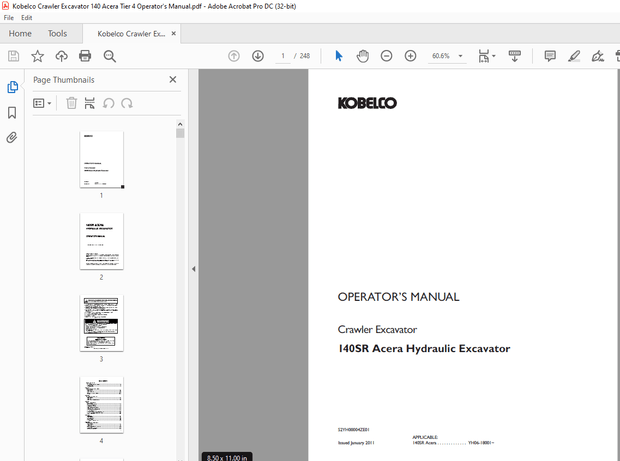Go to previous page arrow
Image resolution: width=620 pixels, height=461 pixels.
[x=234, y=56]
